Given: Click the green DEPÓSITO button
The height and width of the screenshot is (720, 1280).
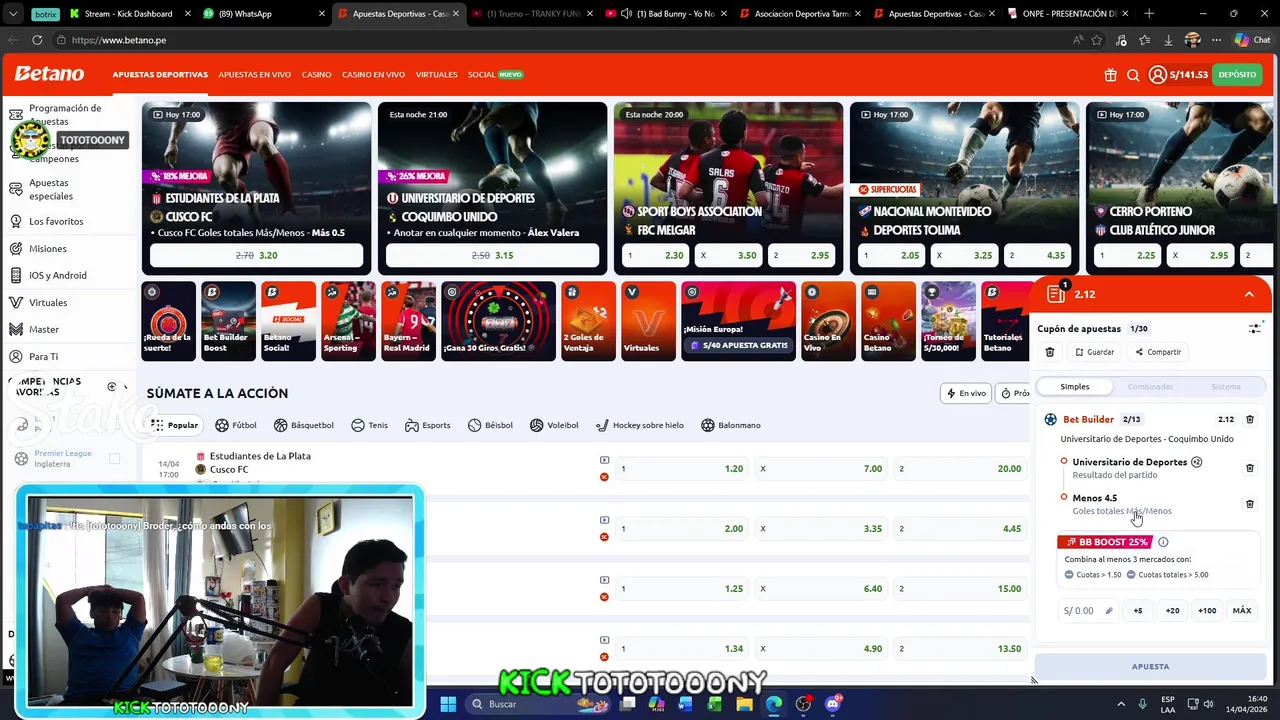Looking at the screenshot, I should point(1237,75).
